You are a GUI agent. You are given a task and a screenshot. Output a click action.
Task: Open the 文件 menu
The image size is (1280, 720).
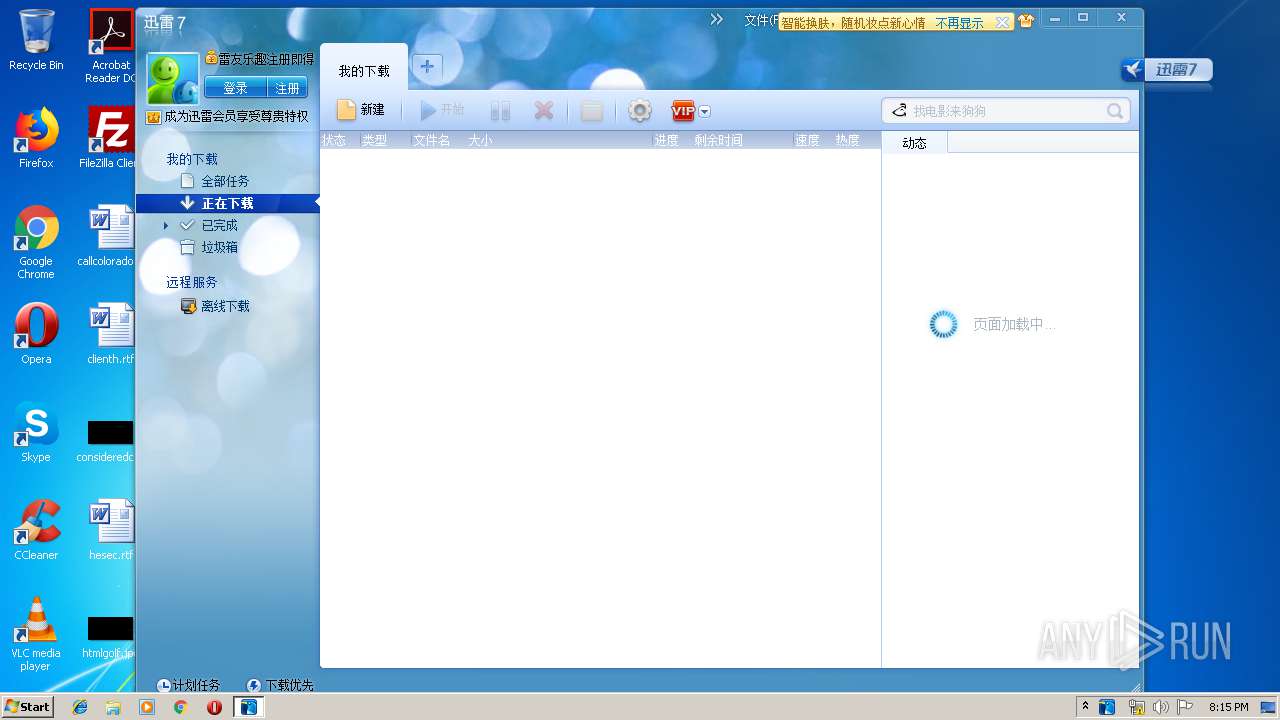(760, 20)
